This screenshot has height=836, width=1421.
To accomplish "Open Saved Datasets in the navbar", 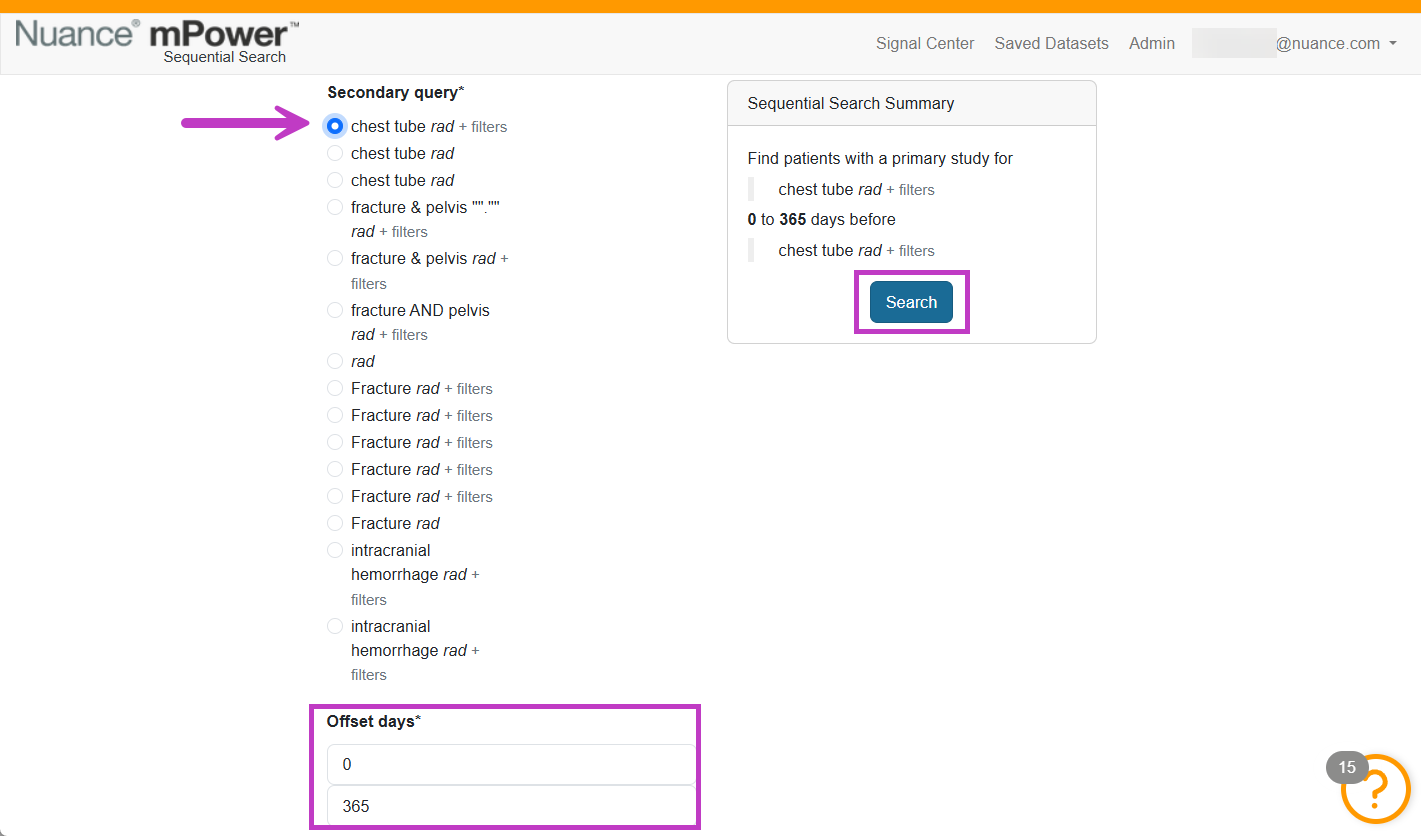I will point(1051,43).
